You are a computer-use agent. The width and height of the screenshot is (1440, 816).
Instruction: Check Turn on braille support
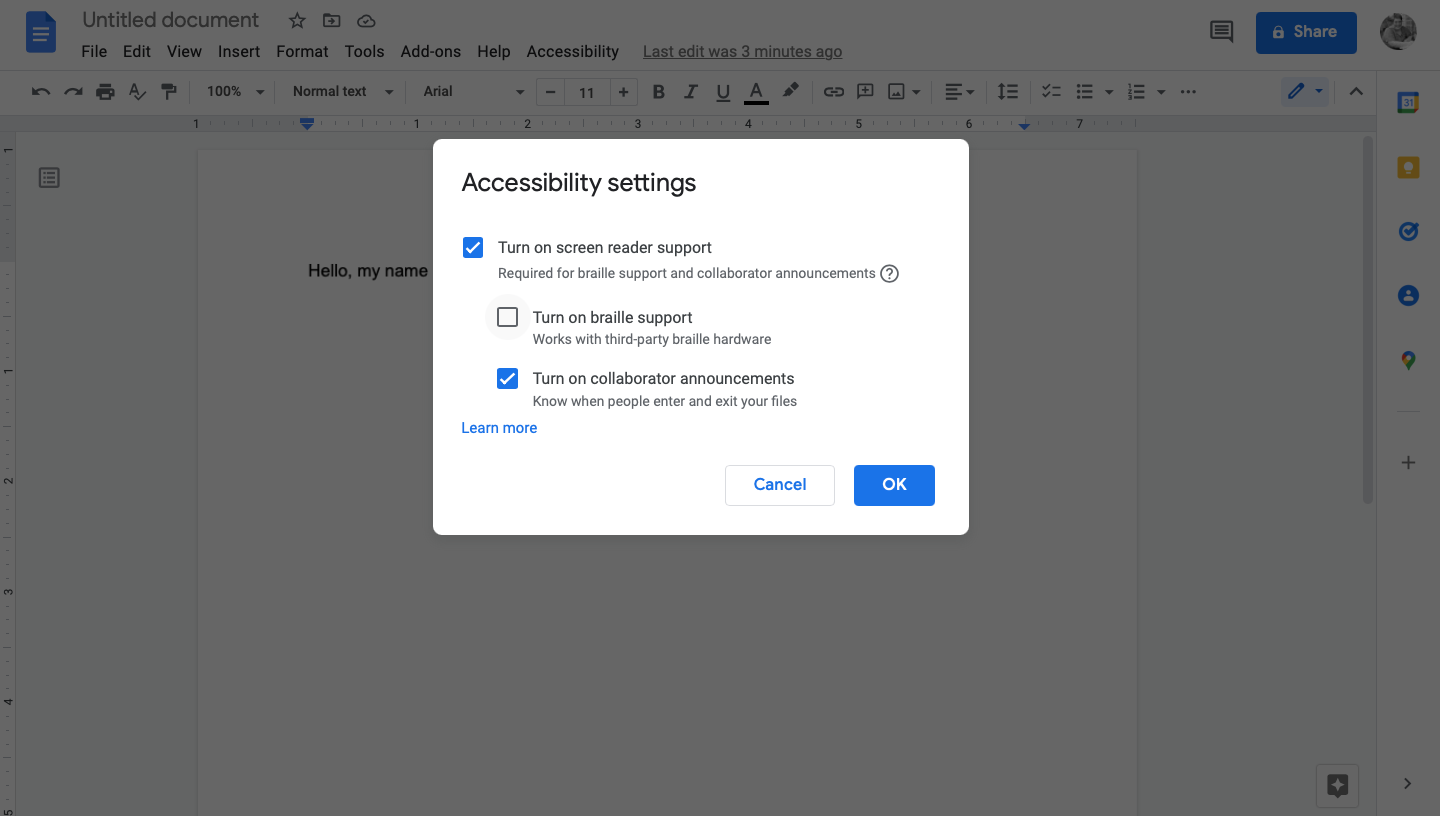[x=508, y=317]
